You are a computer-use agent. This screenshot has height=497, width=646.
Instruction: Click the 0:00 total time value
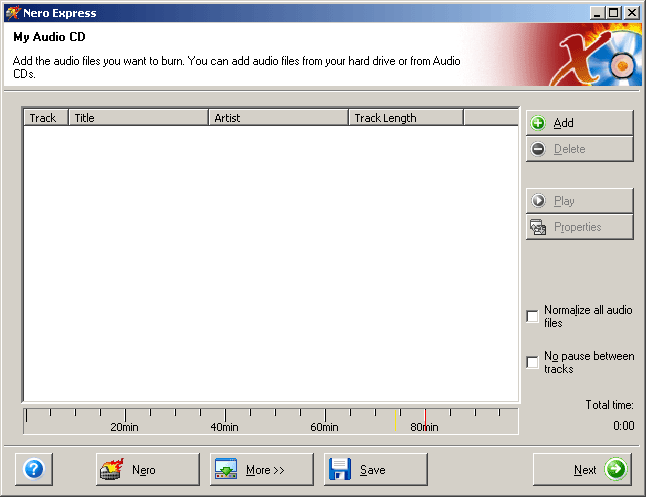[x=623, y=425]
